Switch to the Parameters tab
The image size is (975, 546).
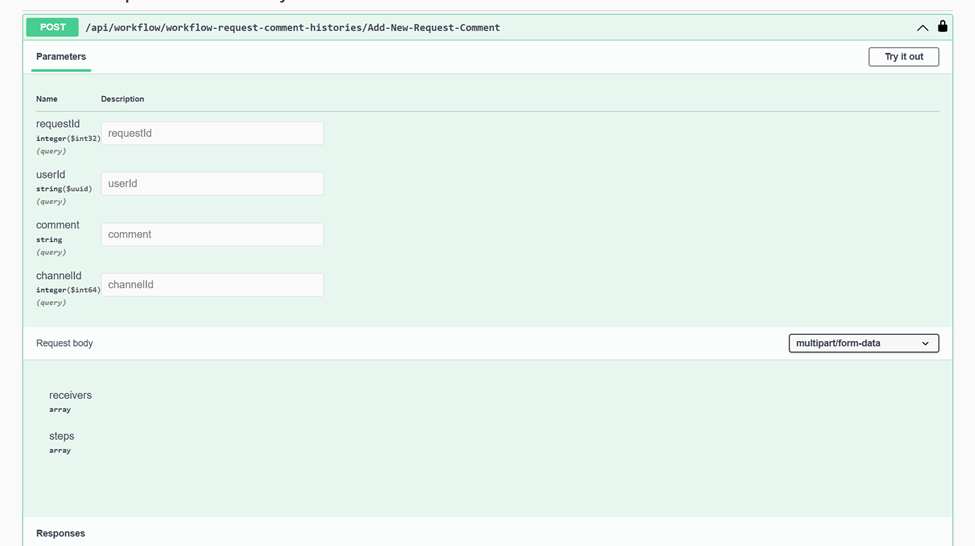click(61, 57)
